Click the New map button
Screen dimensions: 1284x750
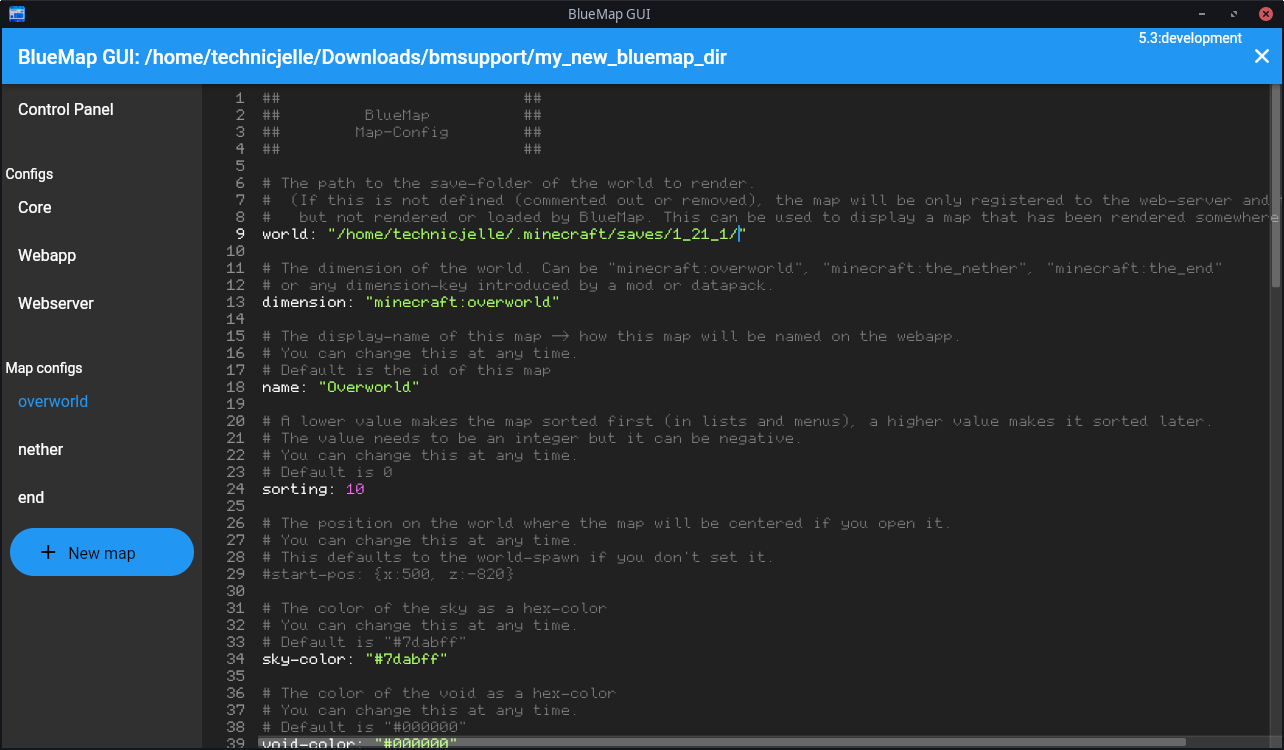(102, 552)
